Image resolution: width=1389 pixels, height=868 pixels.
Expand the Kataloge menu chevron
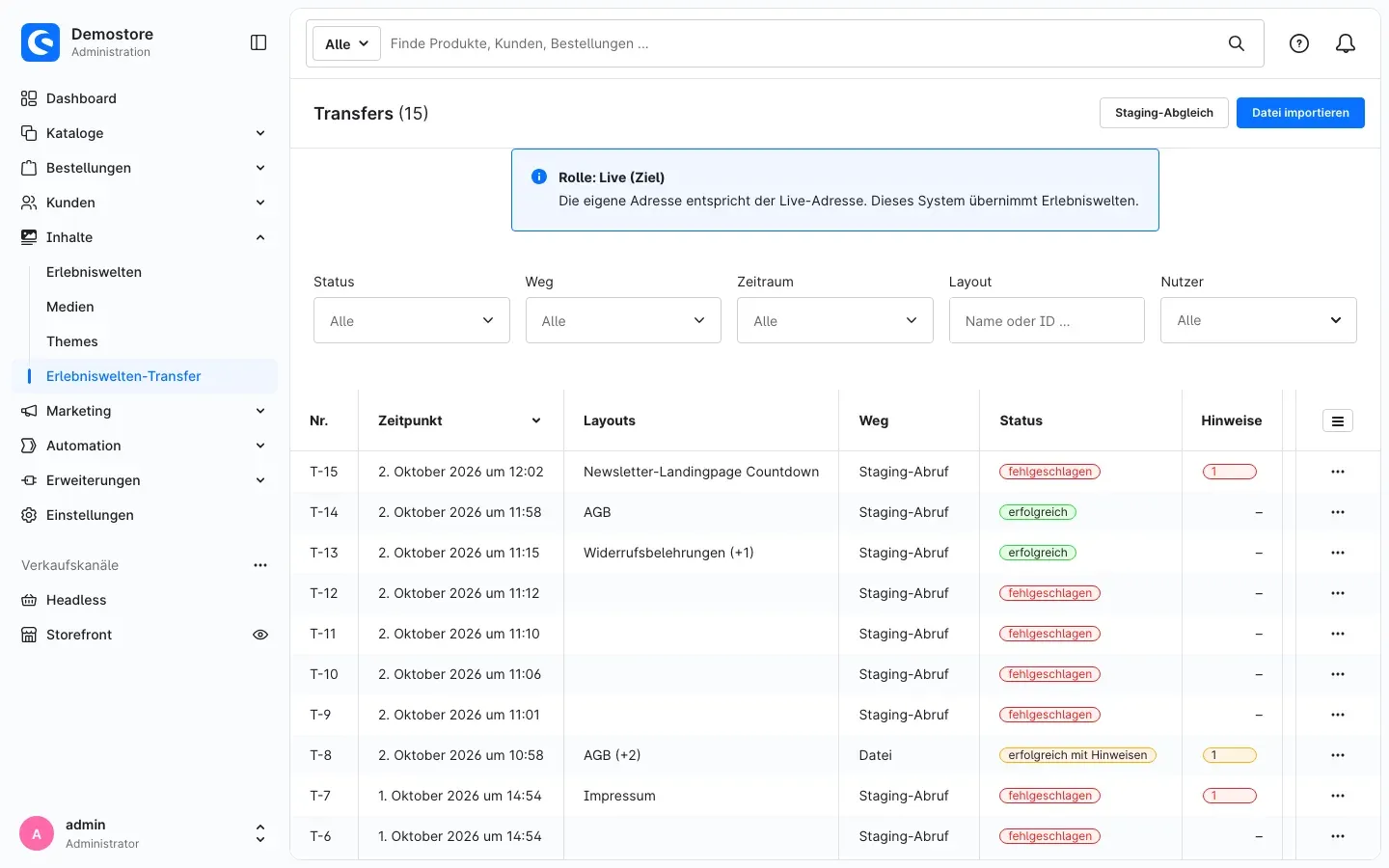[260, 133]
